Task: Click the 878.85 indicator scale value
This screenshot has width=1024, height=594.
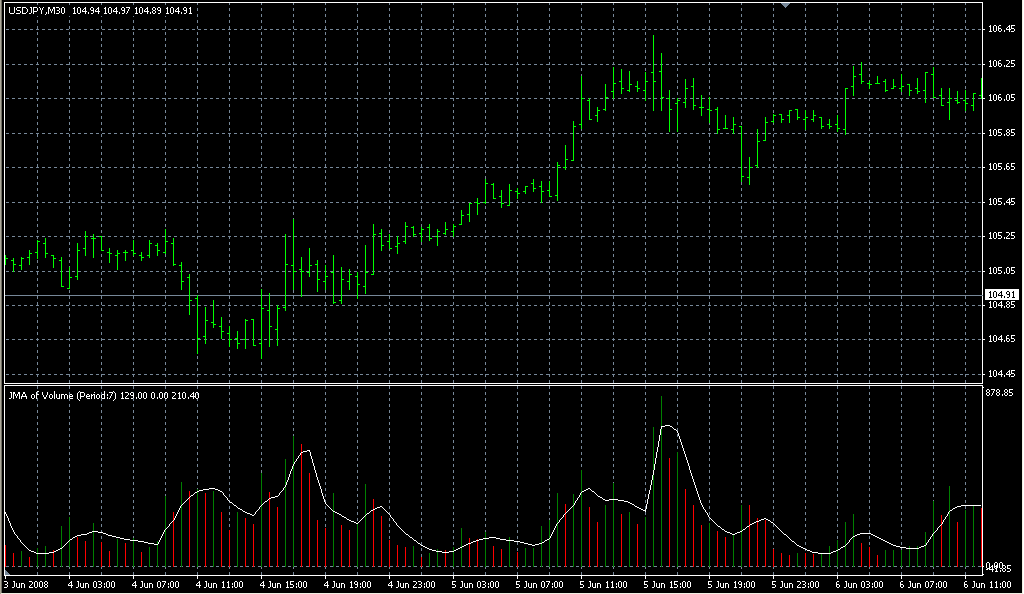Action: tap(1001, 394)
